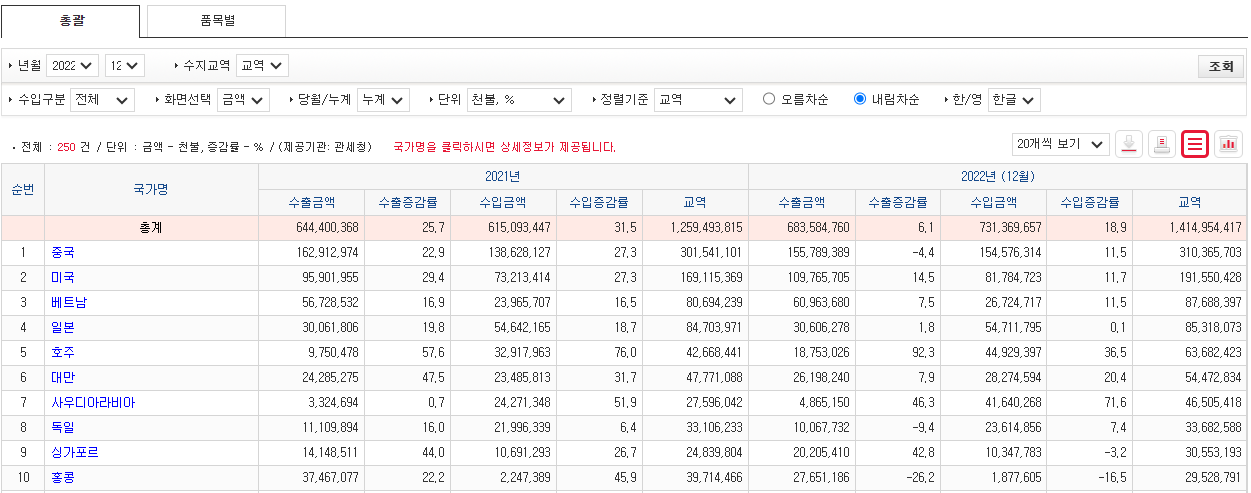
Task: Click the 2021년 group header
Action: coord(503,176)
